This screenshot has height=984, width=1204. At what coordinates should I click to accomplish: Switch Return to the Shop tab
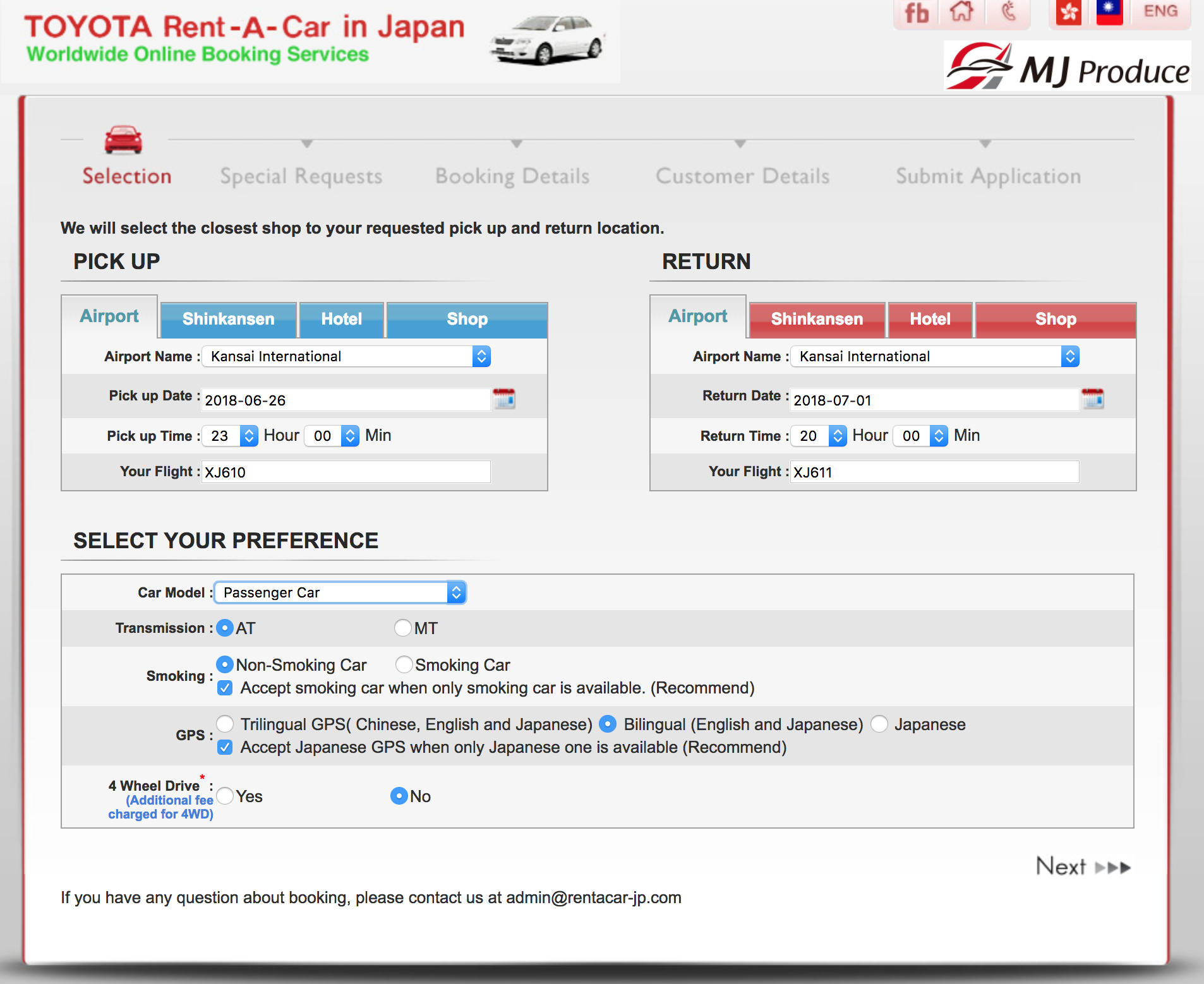[x=1056, y=320]
